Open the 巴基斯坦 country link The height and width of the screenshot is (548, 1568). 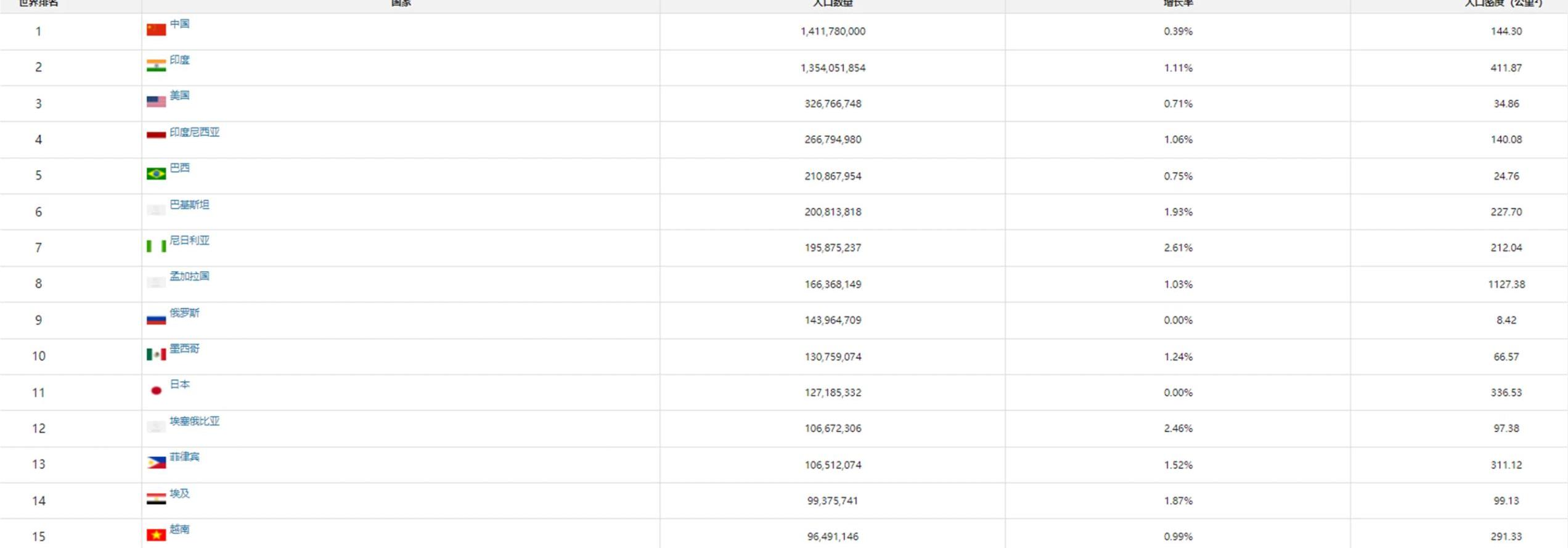coord(189,205)
